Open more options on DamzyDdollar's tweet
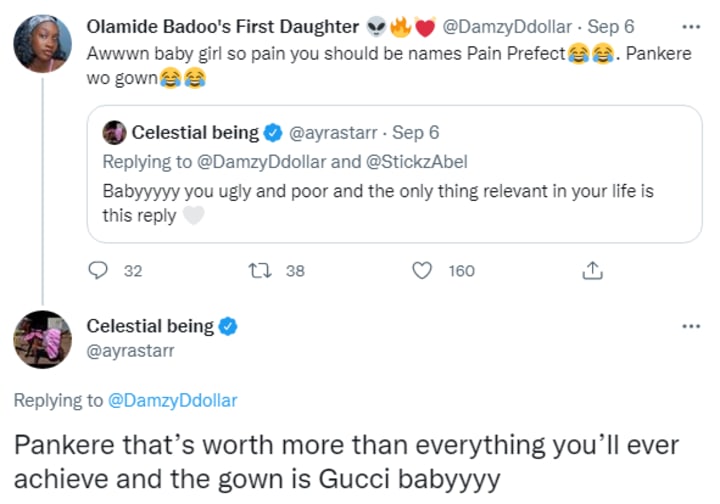This screenshot has width=720, height=504. point(690,26)
